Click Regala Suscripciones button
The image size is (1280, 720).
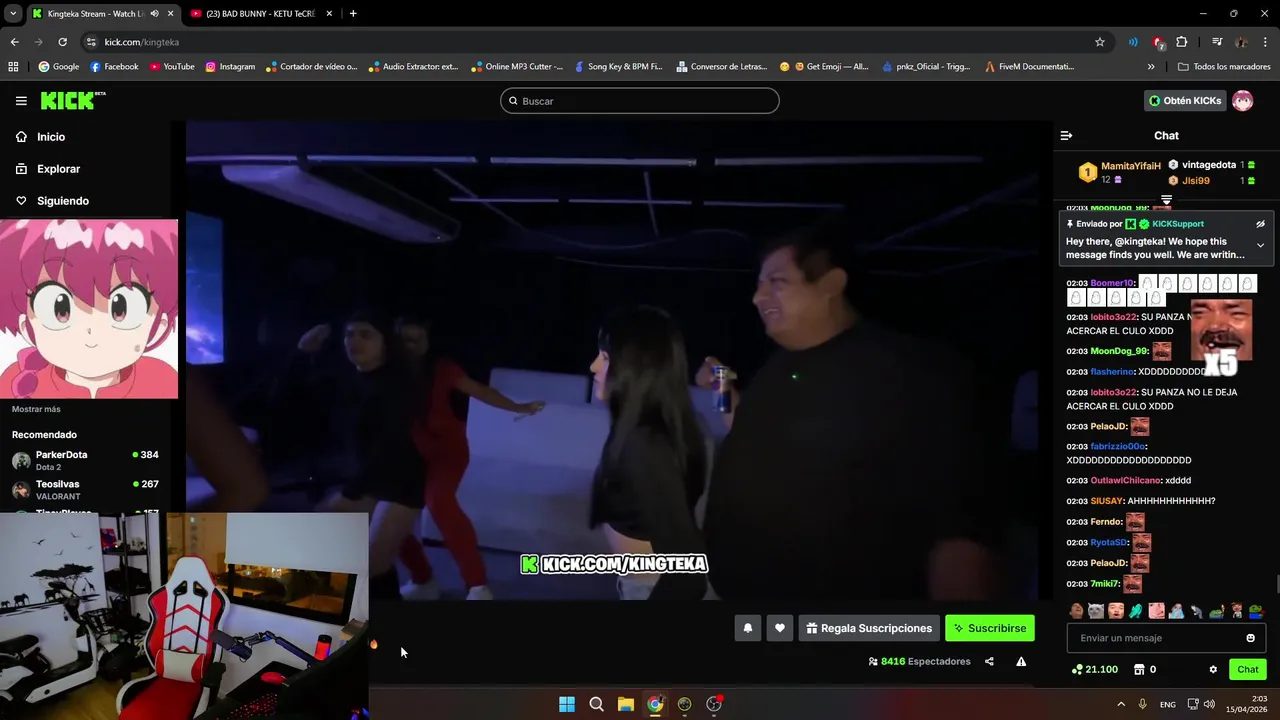(869, 628)
